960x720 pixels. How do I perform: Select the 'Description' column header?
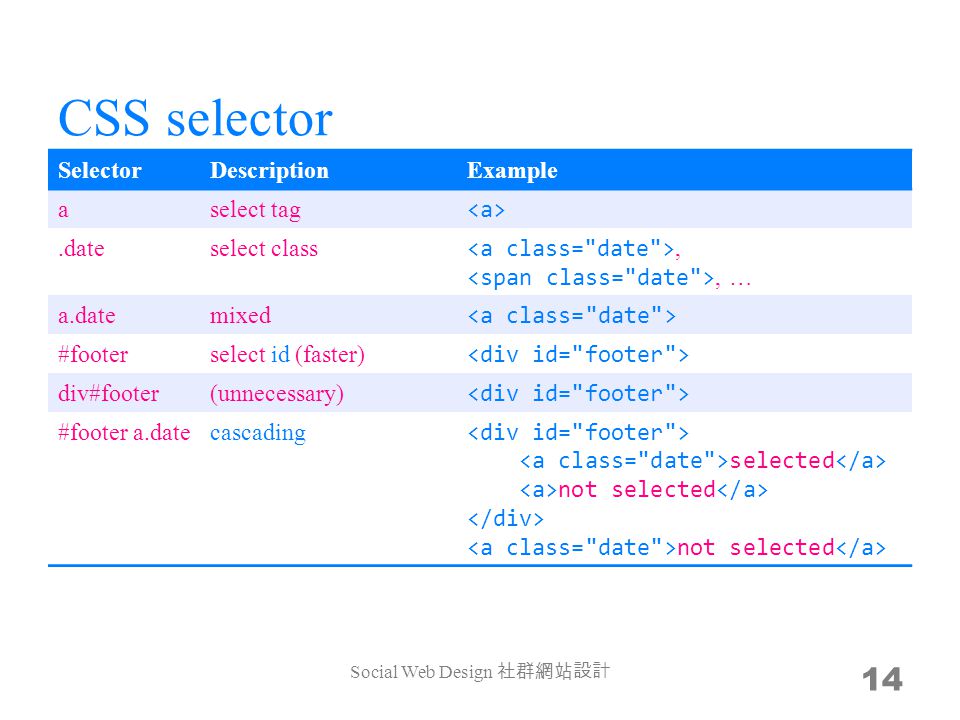269,171
